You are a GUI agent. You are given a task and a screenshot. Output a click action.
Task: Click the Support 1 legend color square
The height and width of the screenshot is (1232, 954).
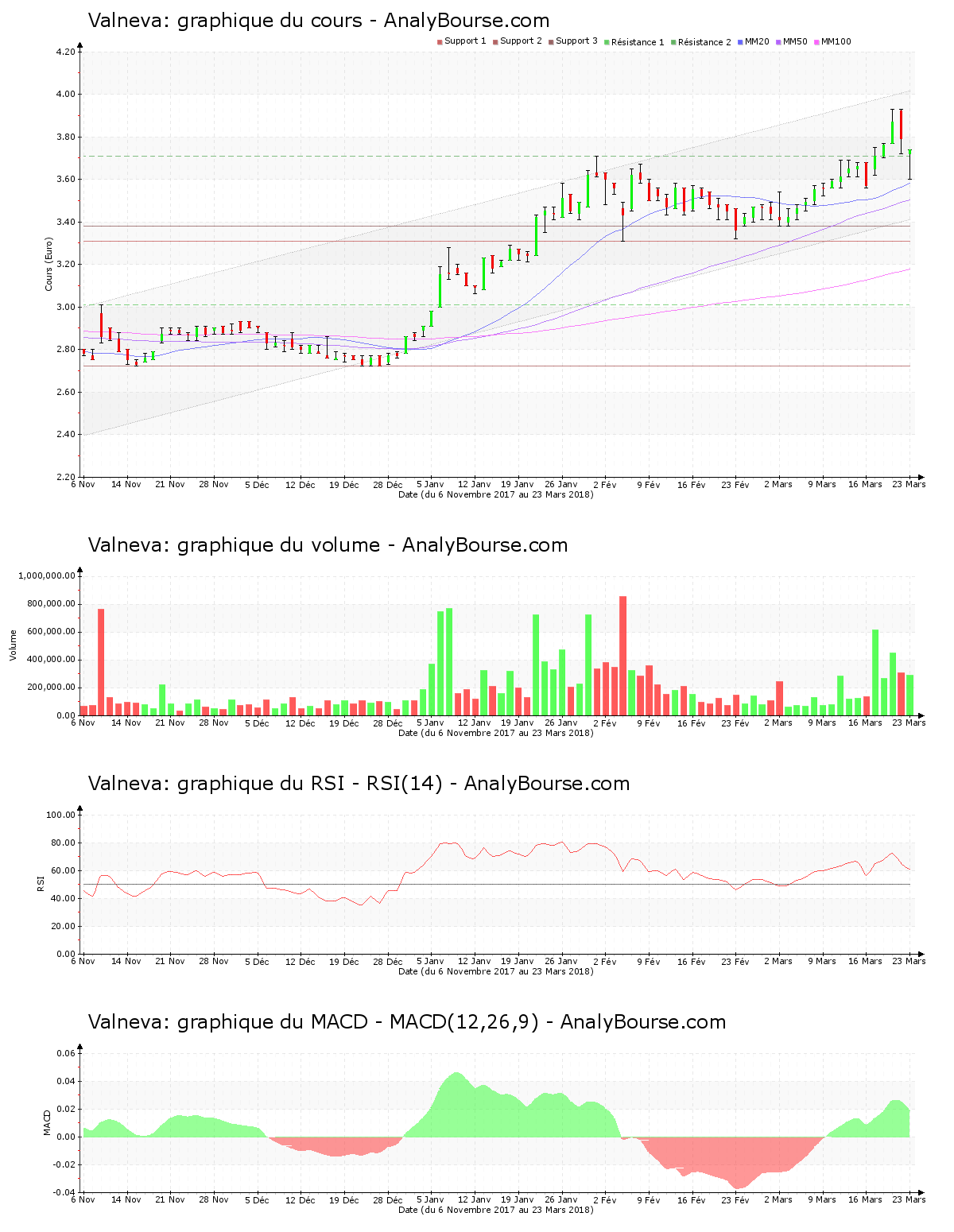click(x=440, y=42)
